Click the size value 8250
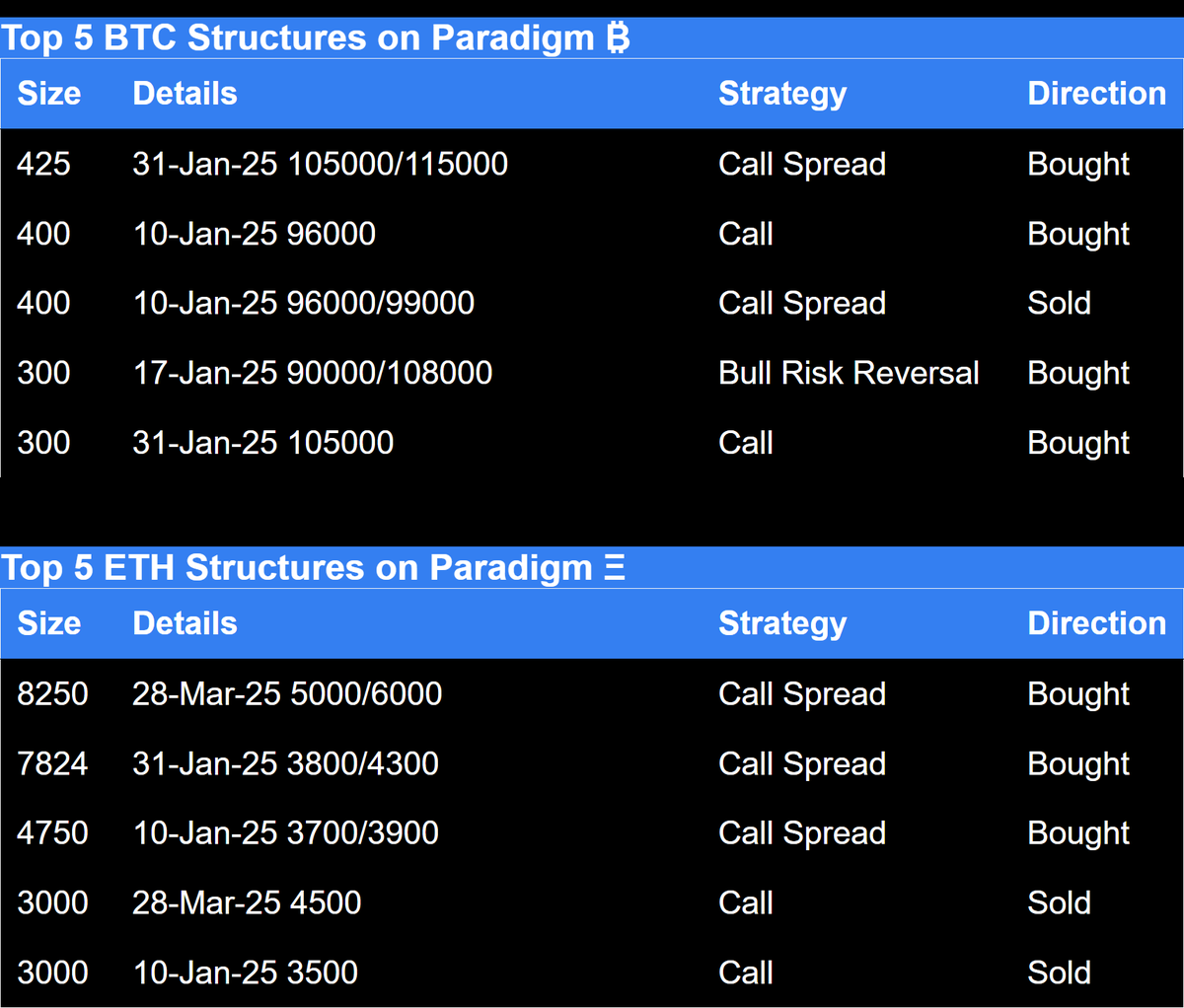This screenshot has height=1008, width=1184. tap(52, 693)
